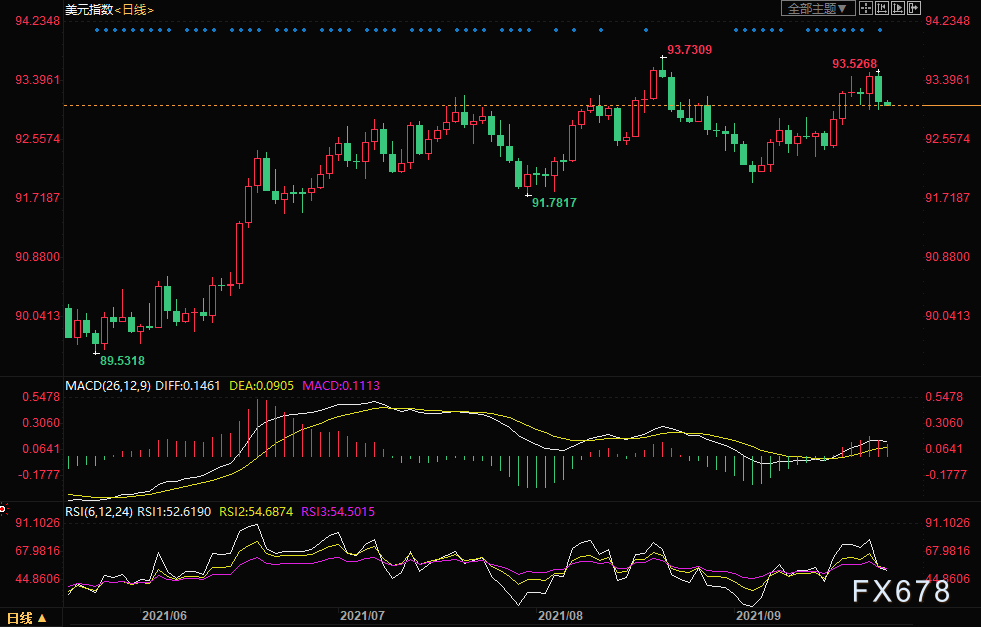Click the <日线> period label

(x=134, y=9)
